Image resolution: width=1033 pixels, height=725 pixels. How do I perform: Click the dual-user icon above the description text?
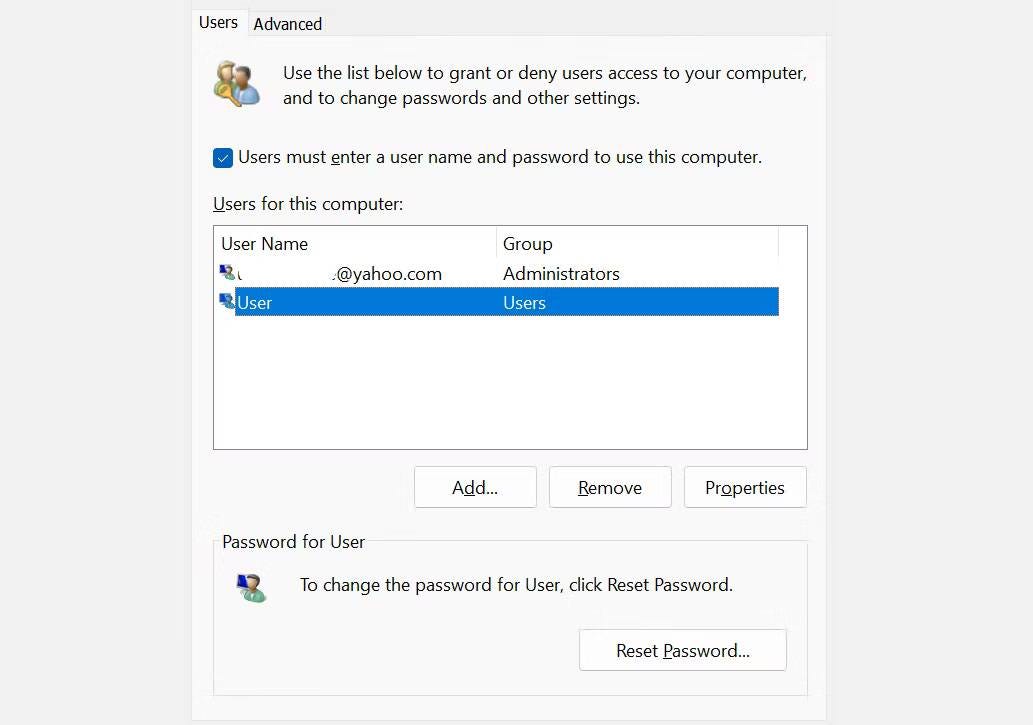tap(236, 83)
